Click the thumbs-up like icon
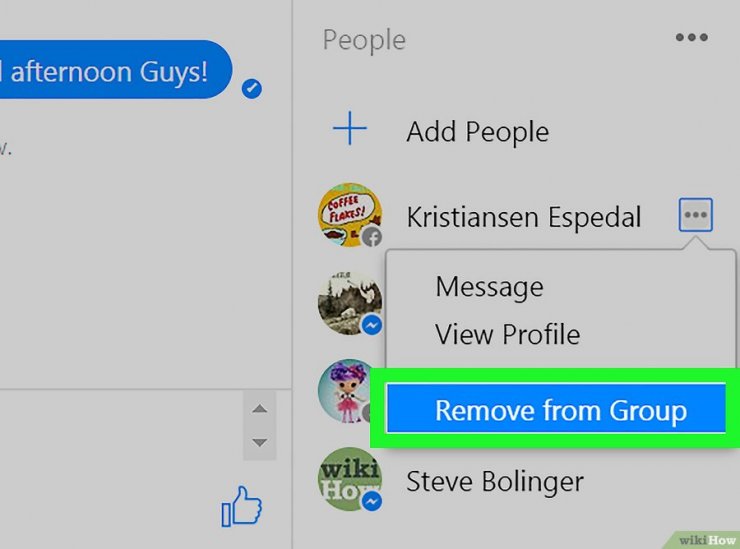Viewport: 740px width, 549px height. pyautogui.click(x=242, y=507)
